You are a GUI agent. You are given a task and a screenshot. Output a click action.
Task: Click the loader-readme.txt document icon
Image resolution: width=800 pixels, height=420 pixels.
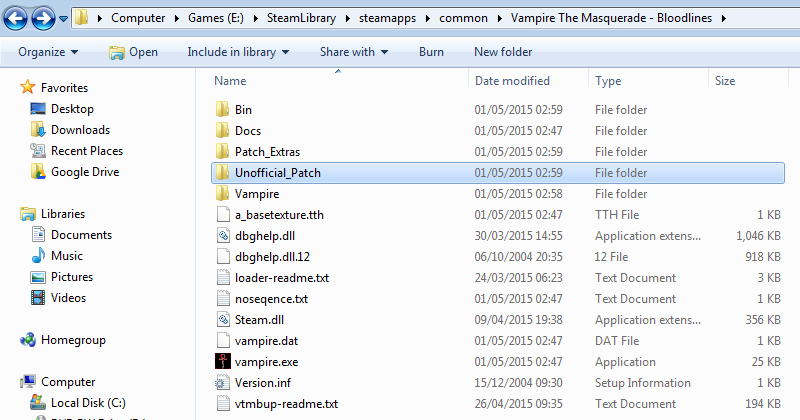[x=223, y=277]
